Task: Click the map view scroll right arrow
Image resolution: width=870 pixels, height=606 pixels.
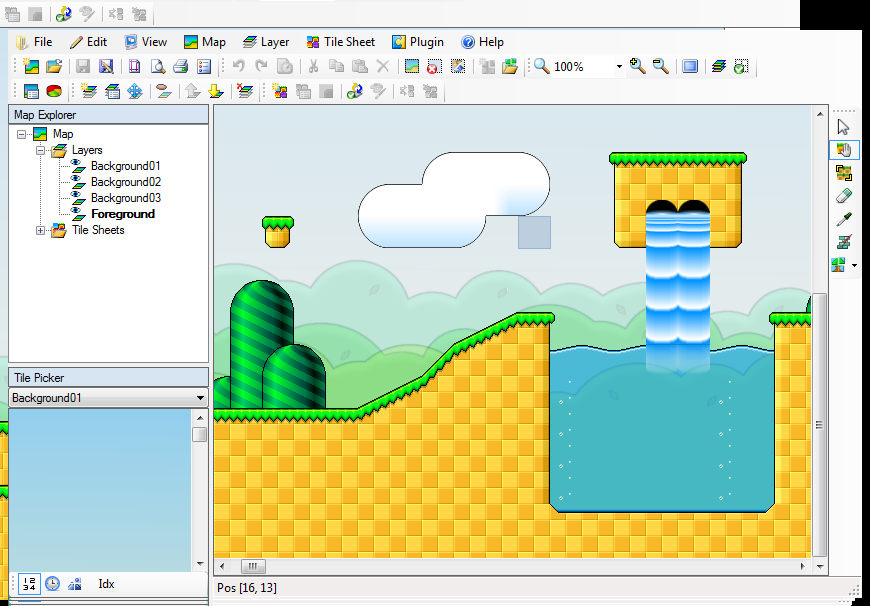Action: pyautogui.click(x=802, y=567)
